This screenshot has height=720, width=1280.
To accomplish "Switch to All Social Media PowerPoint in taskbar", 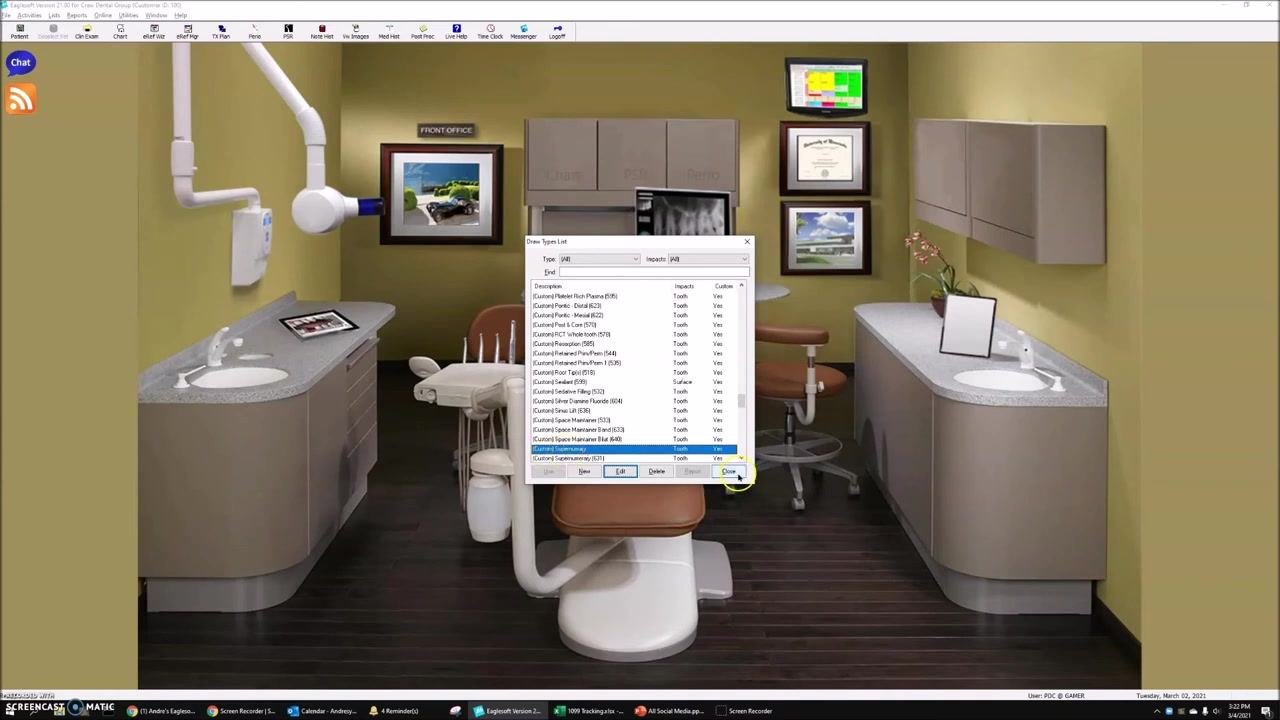I will coord(669,711).
